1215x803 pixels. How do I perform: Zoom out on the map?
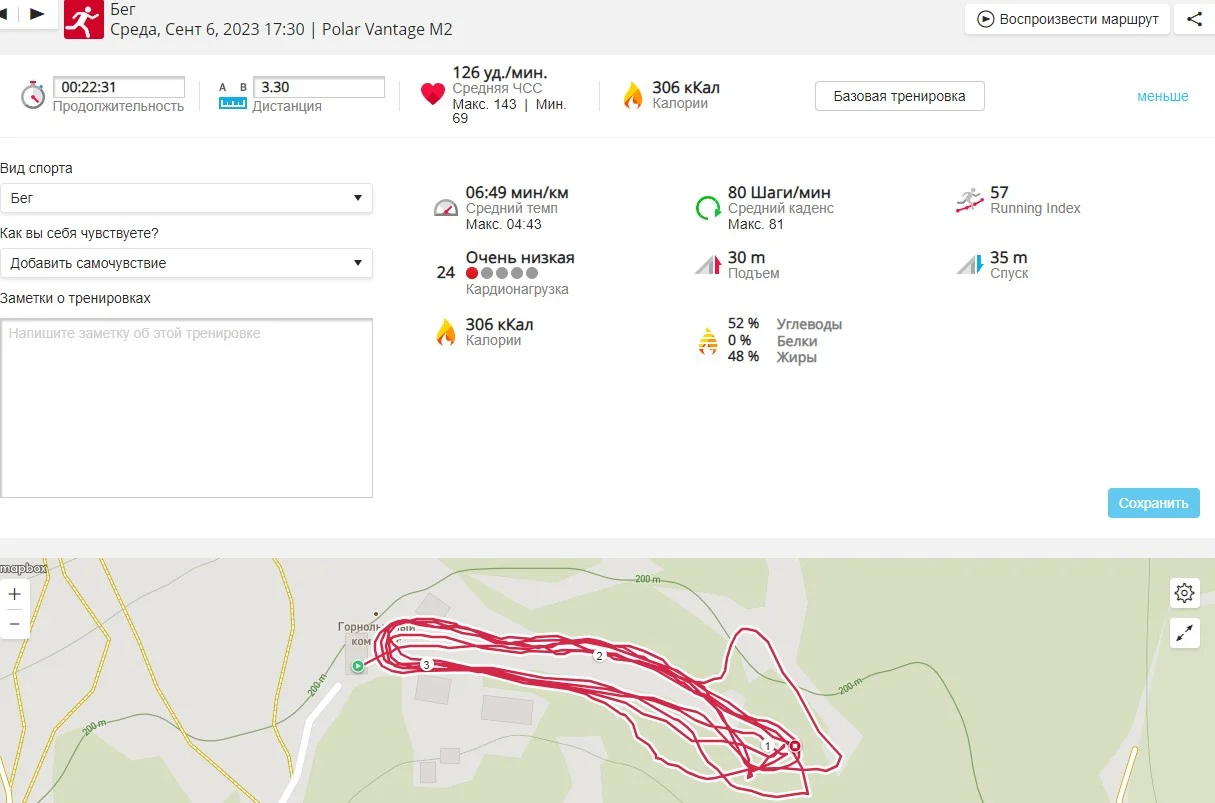[x=14, y=623]
